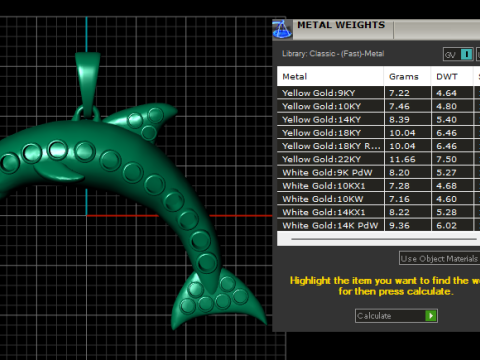Click the 9.36 grams cell
The width and height of the screenshot is (480, 360).
pyautogui.click(x=407, y=225)
